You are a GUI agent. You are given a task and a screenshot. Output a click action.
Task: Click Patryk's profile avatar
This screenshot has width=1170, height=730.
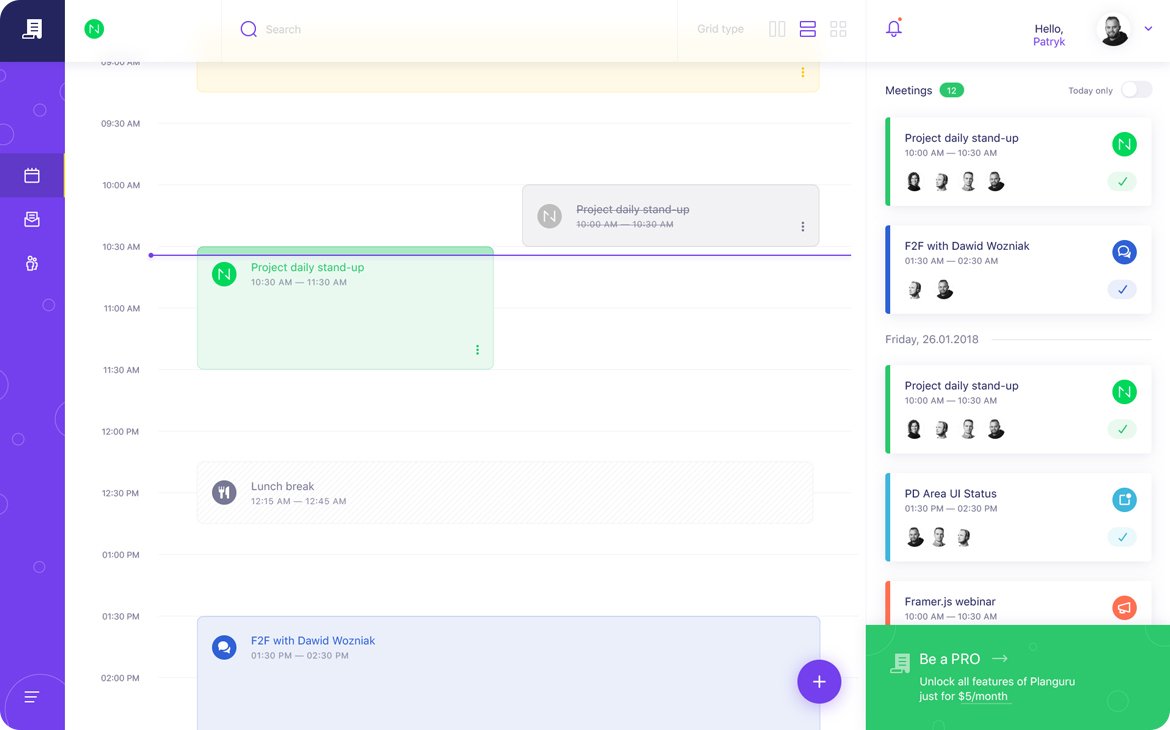tap(1113, 31)
